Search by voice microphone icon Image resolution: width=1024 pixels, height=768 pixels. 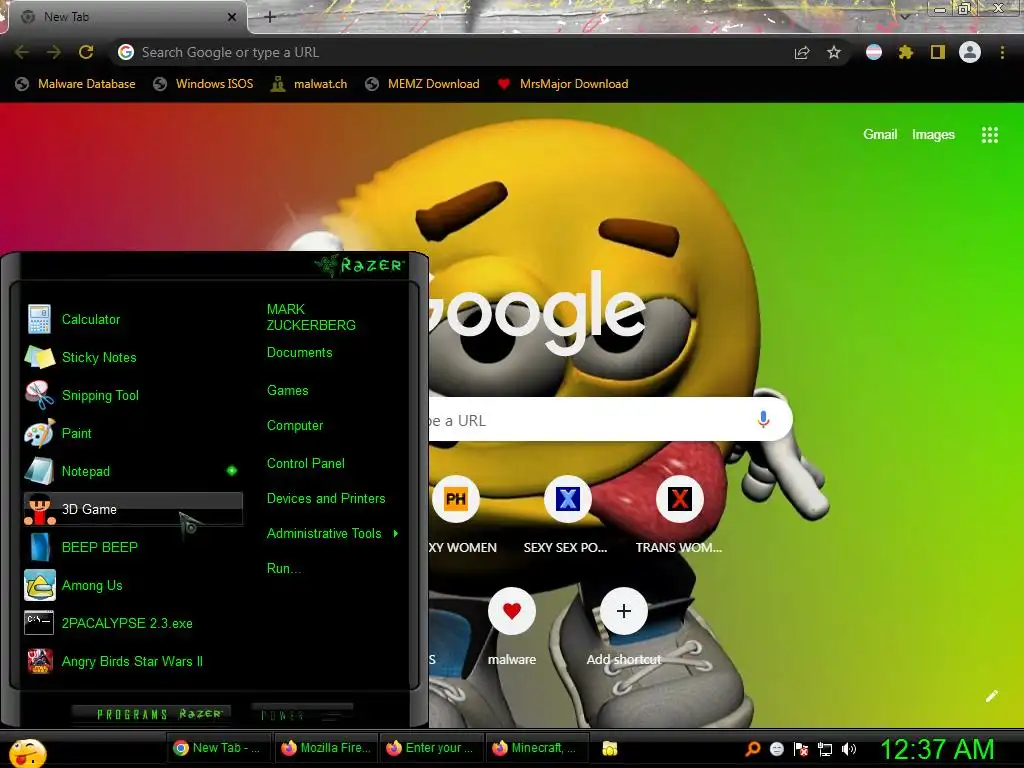[x=763, y=419]
